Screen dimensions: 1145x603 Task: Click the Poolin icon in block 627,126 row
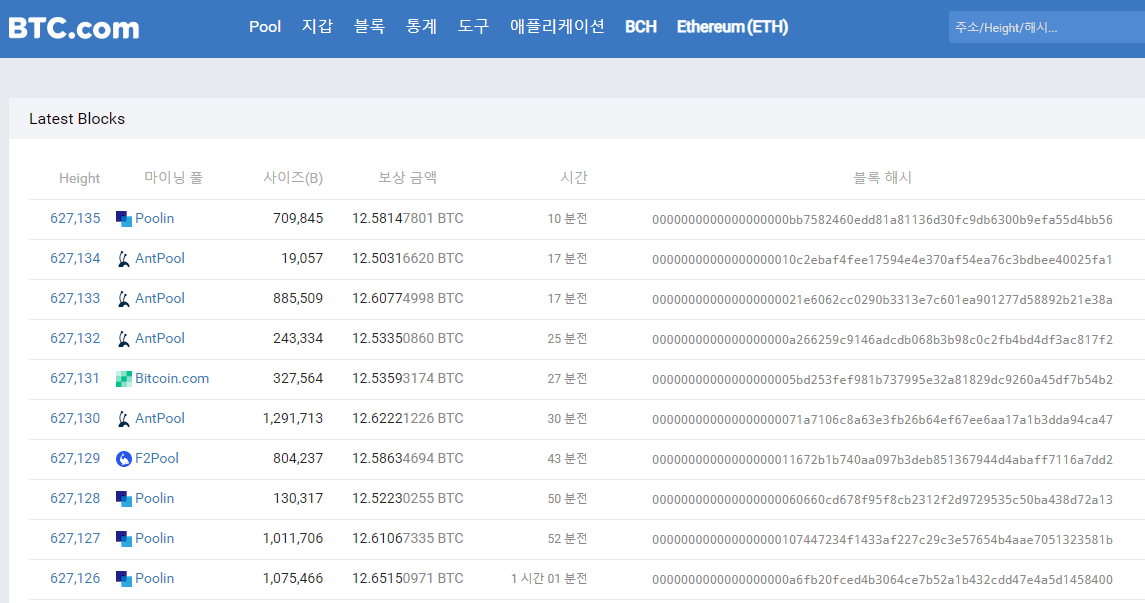[123, 579]
